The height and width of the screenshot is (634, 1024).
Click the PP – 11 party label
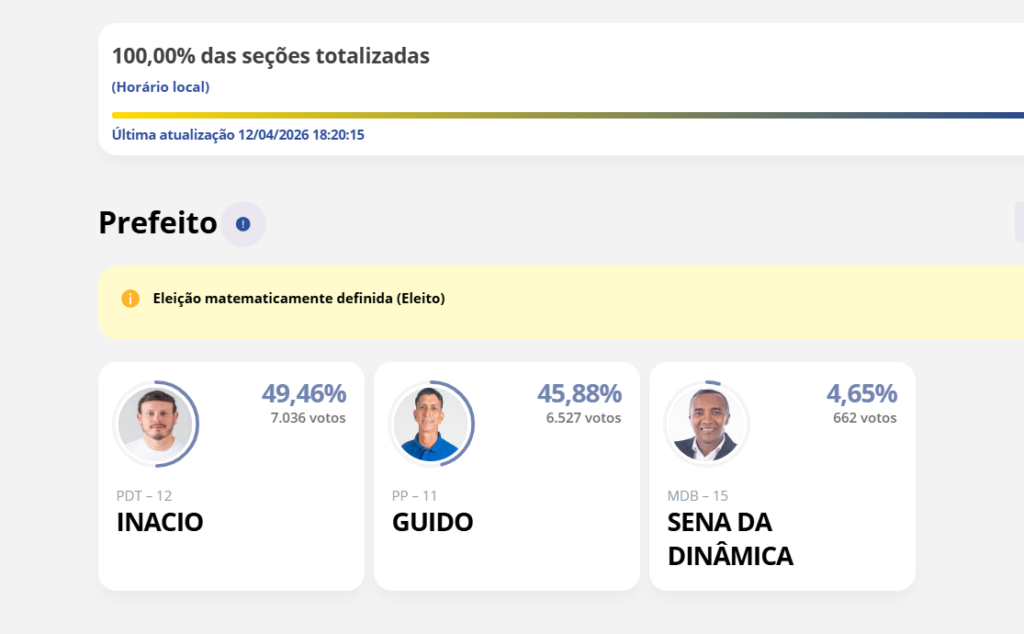(414, 495)
